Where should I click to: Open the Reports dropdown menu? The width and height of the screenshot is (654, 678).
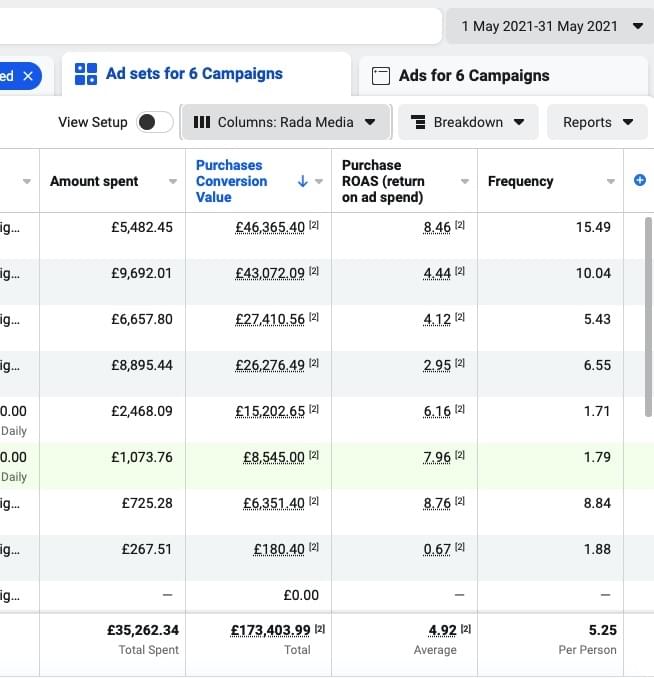(598, 122)
